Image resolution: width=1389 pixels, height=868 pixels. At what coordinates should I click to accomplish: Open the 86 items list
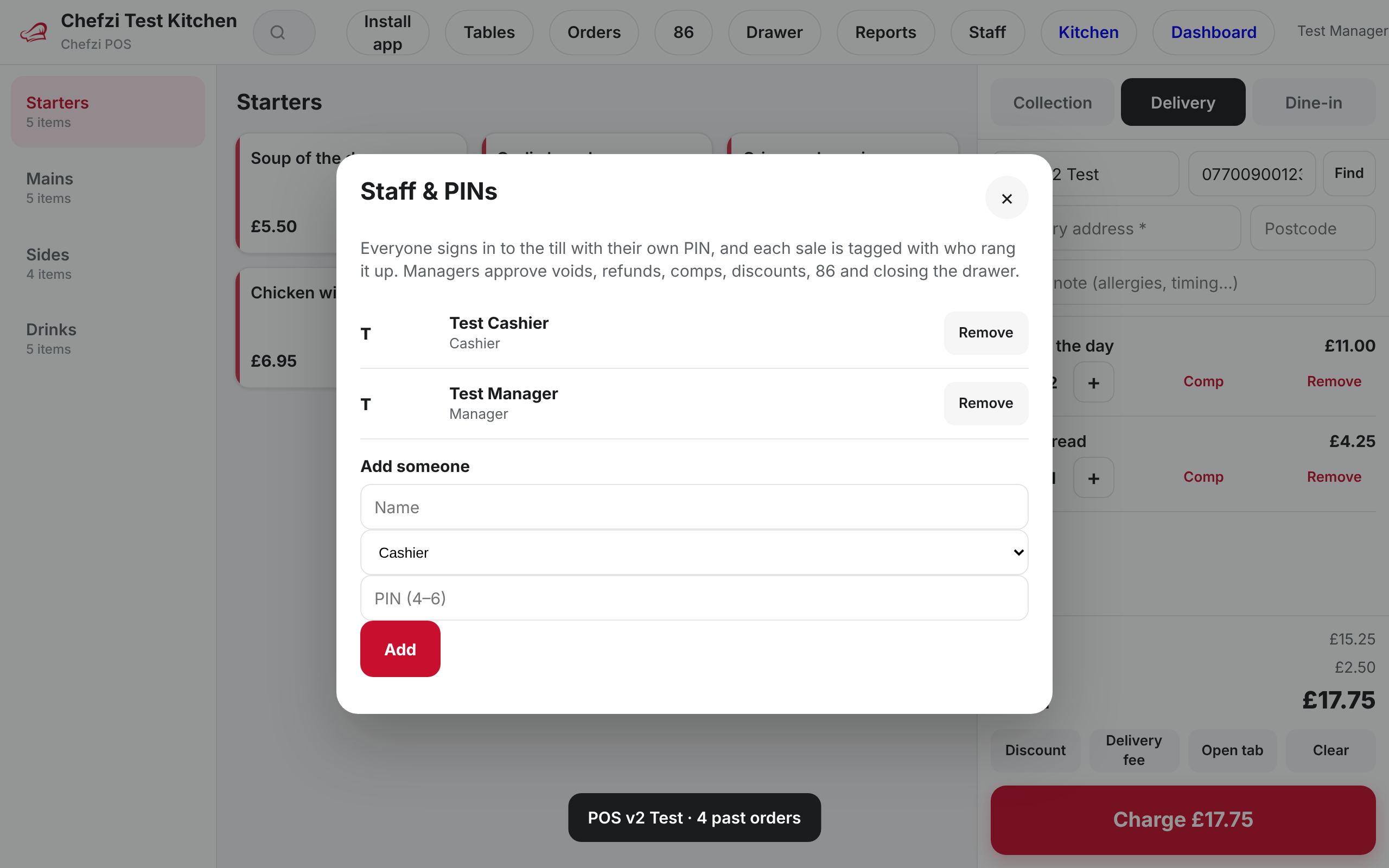click(683, 32)
